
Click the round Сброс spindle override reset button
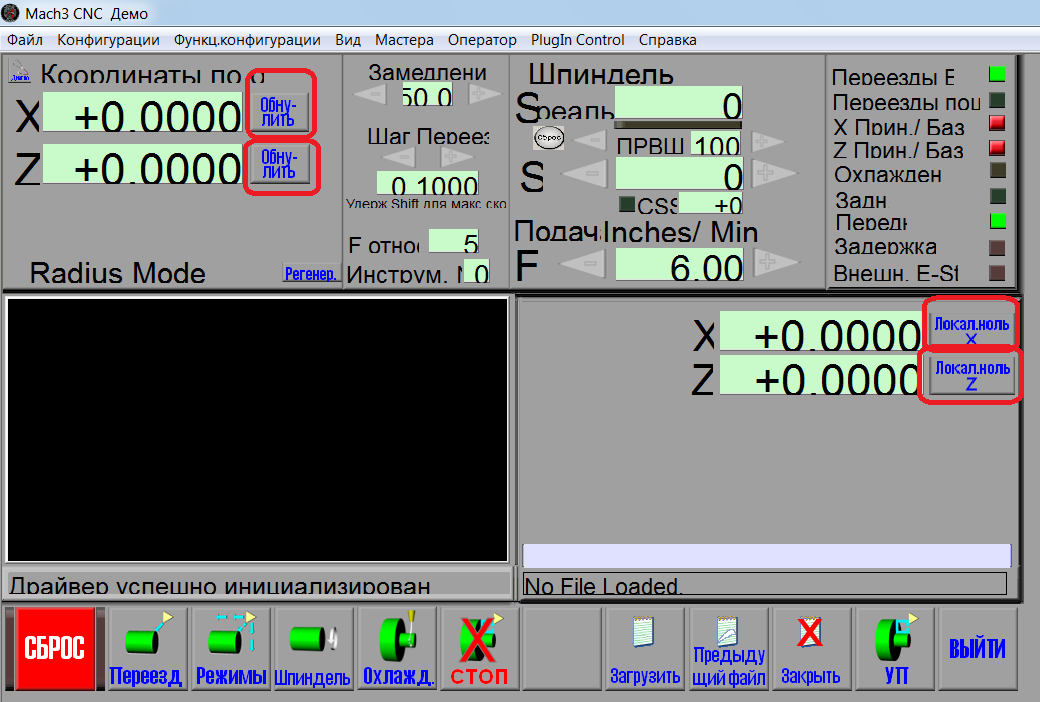click(x=549, y=138)
